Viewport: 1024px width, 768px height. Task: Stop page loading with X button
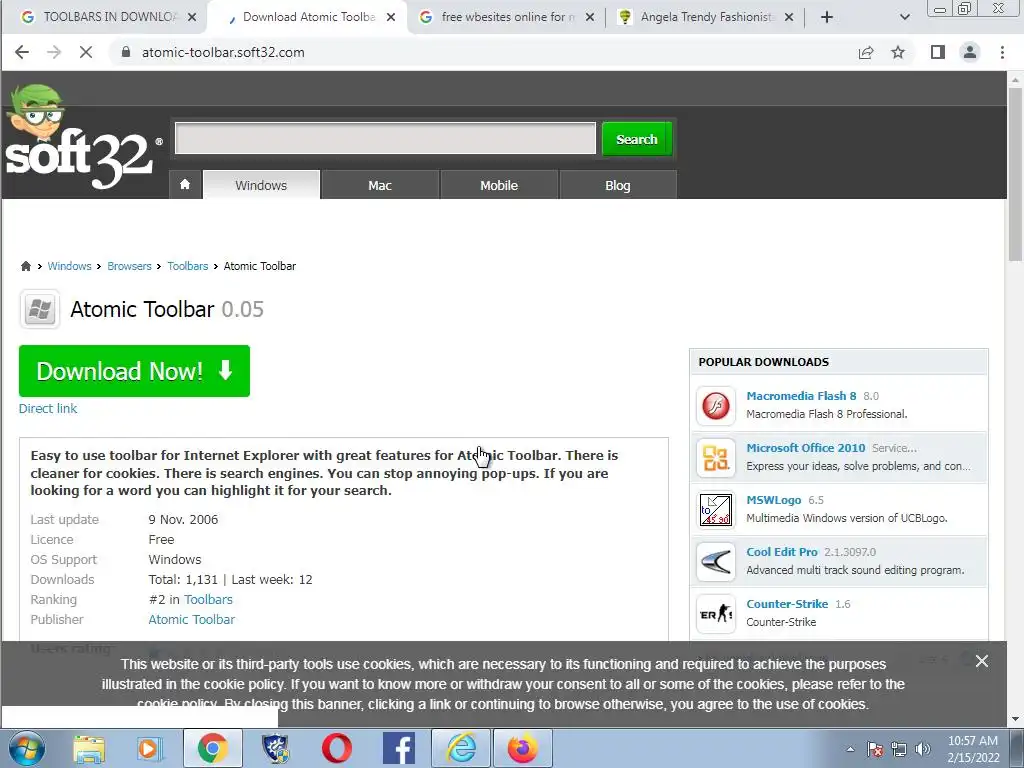86,52
